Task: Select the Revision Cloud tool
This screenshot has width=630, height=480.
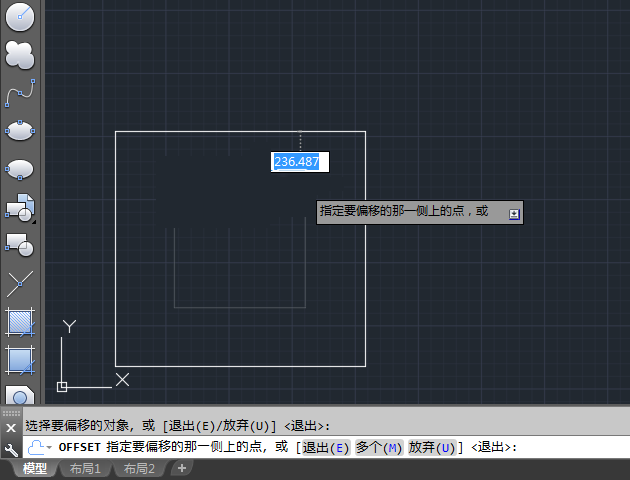Action: pos(20,55)
